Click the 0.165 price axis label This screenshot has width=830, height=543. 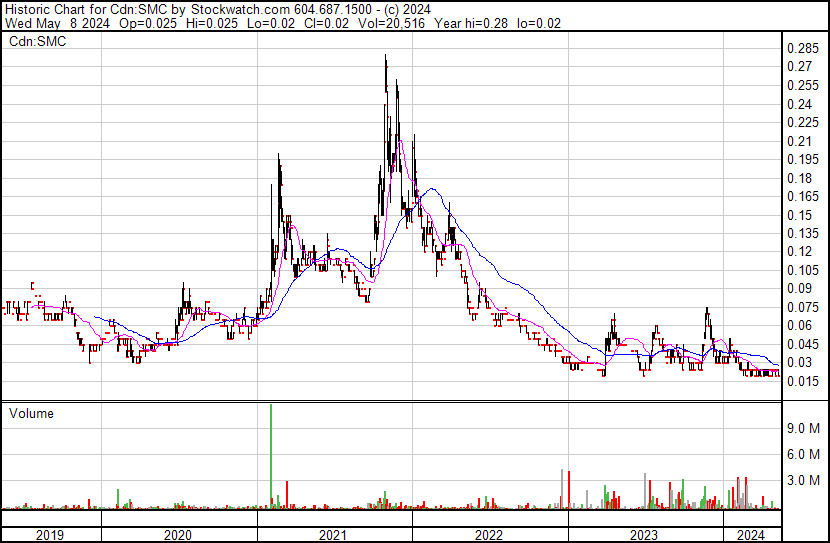click(x=803, y=196)
